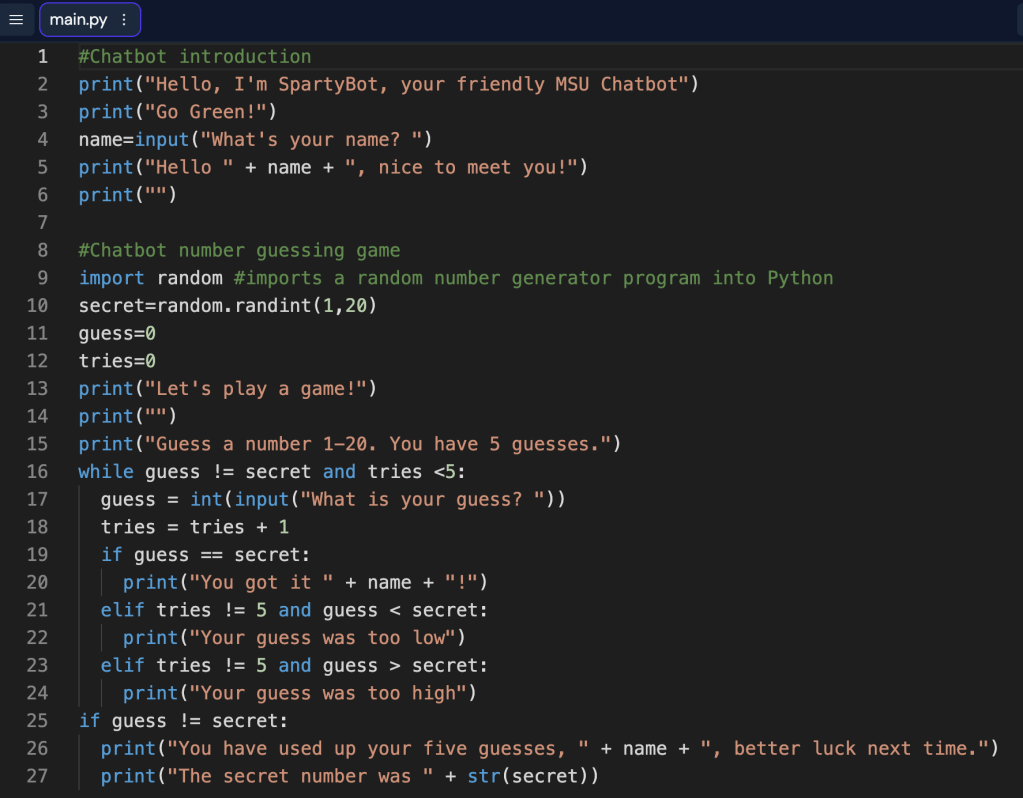
Task: Open the hamburger menu icon
Action: (16, 20)
